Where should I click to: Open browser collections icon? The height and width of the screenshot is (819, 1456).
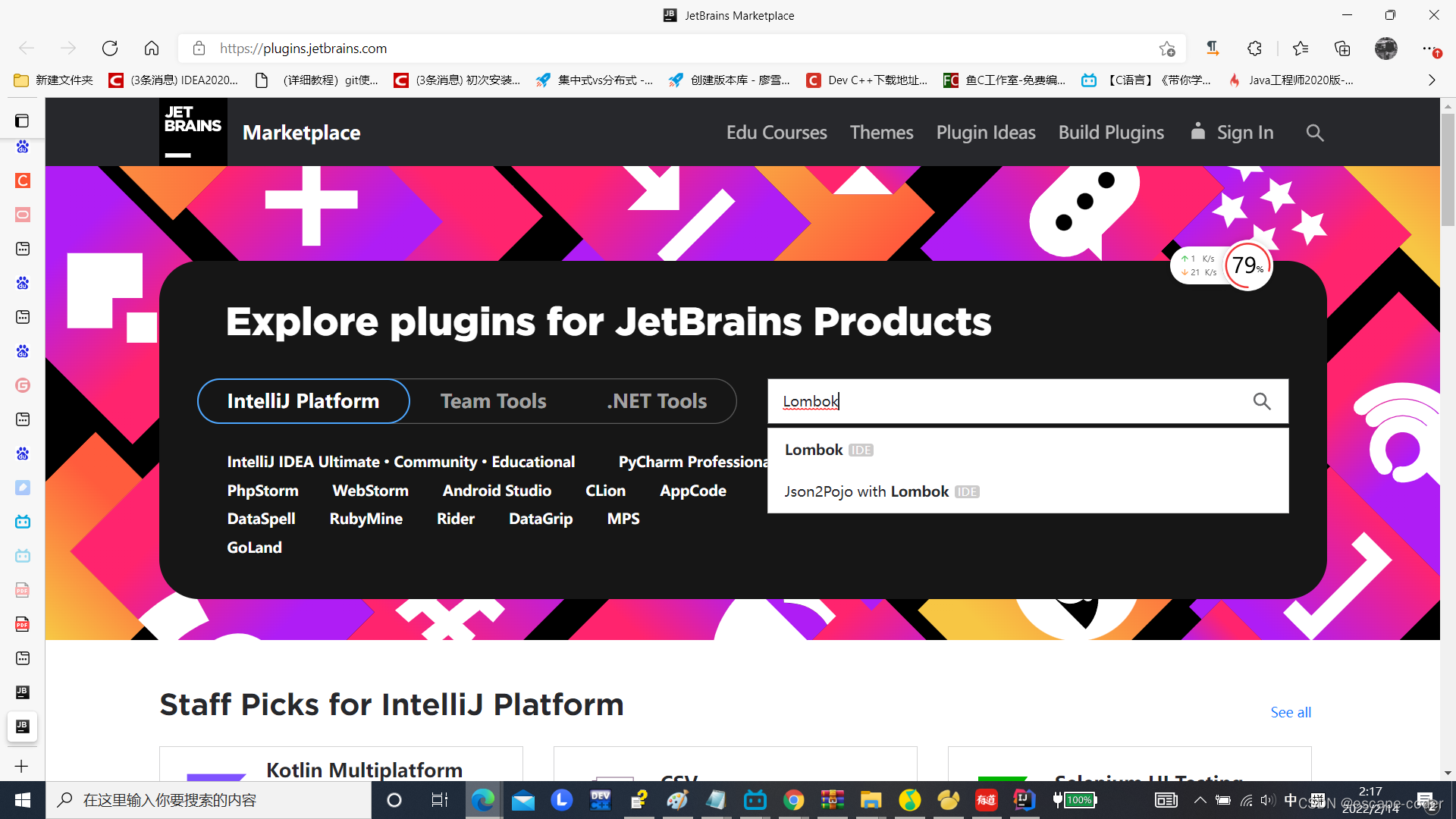coord(1342,49)
